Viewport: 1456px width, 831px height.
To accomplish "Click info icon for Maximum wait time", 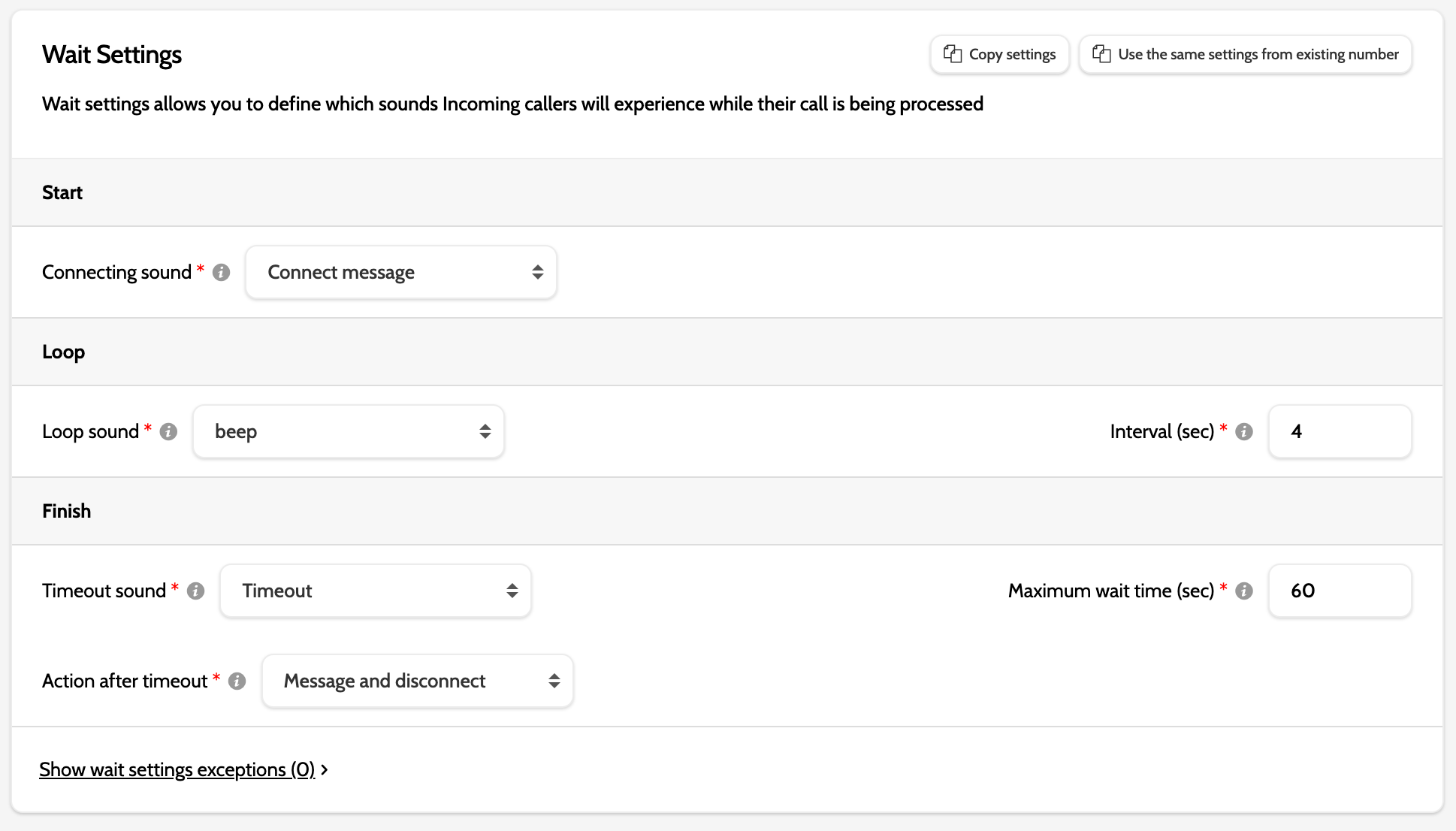I will pyautogui.click(x=1244, y=591).
